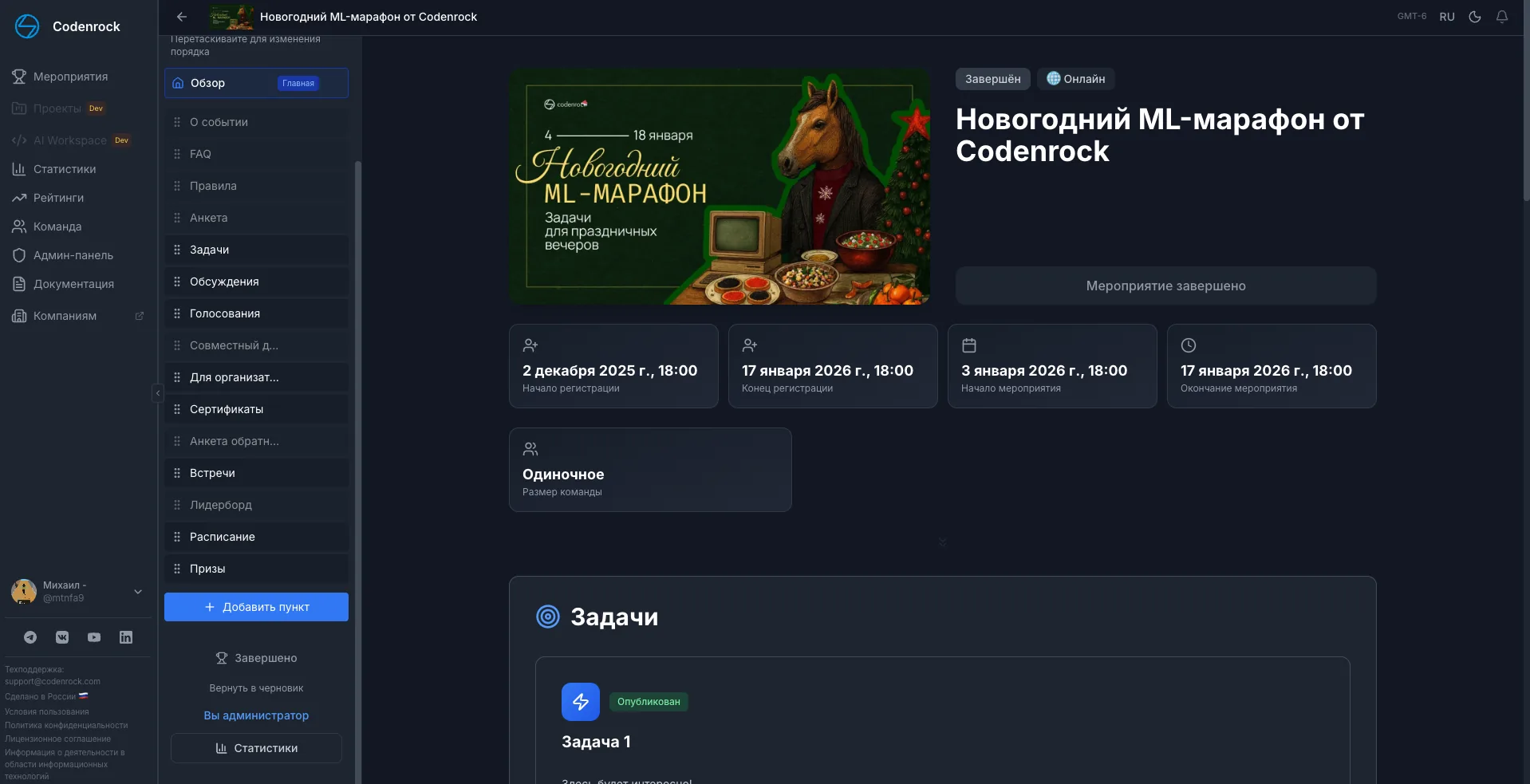Open the Telegram social link
Screen dimensions: 1530x784
coord(30,637)
